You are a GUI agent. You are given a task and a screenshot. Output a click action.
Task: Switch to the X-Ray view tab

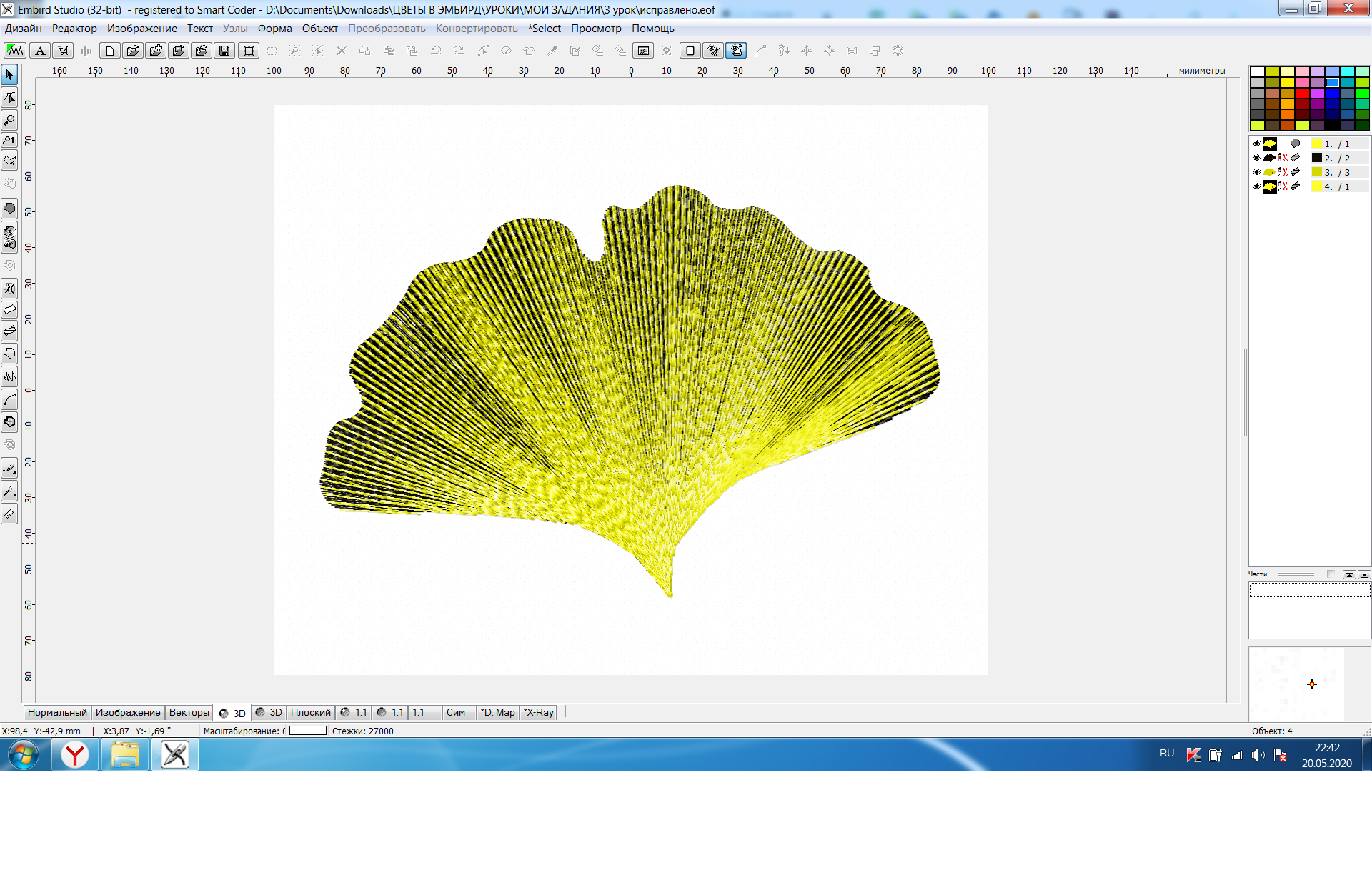[x=539, y=712]
